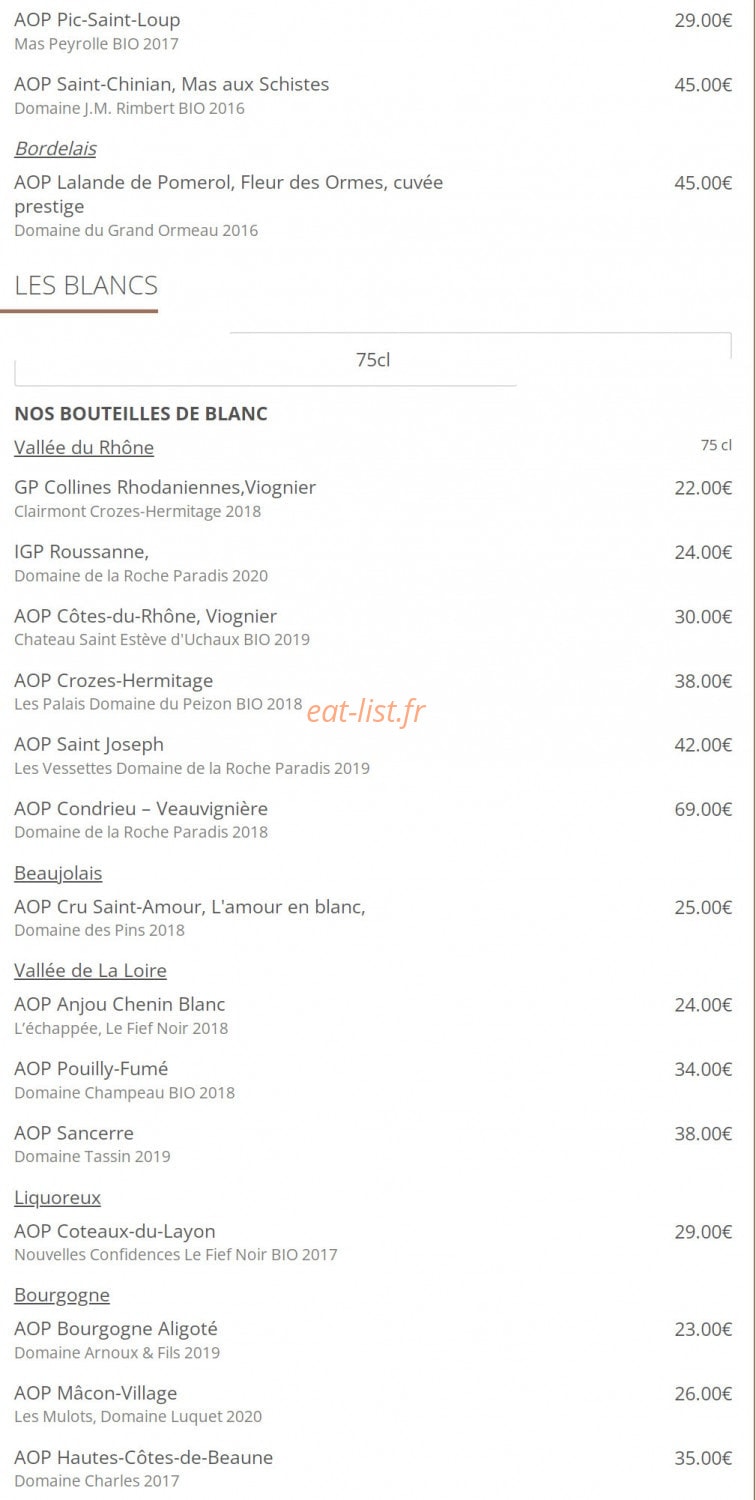
Task: Select IGP Roussanne wine
Action: 373,562
